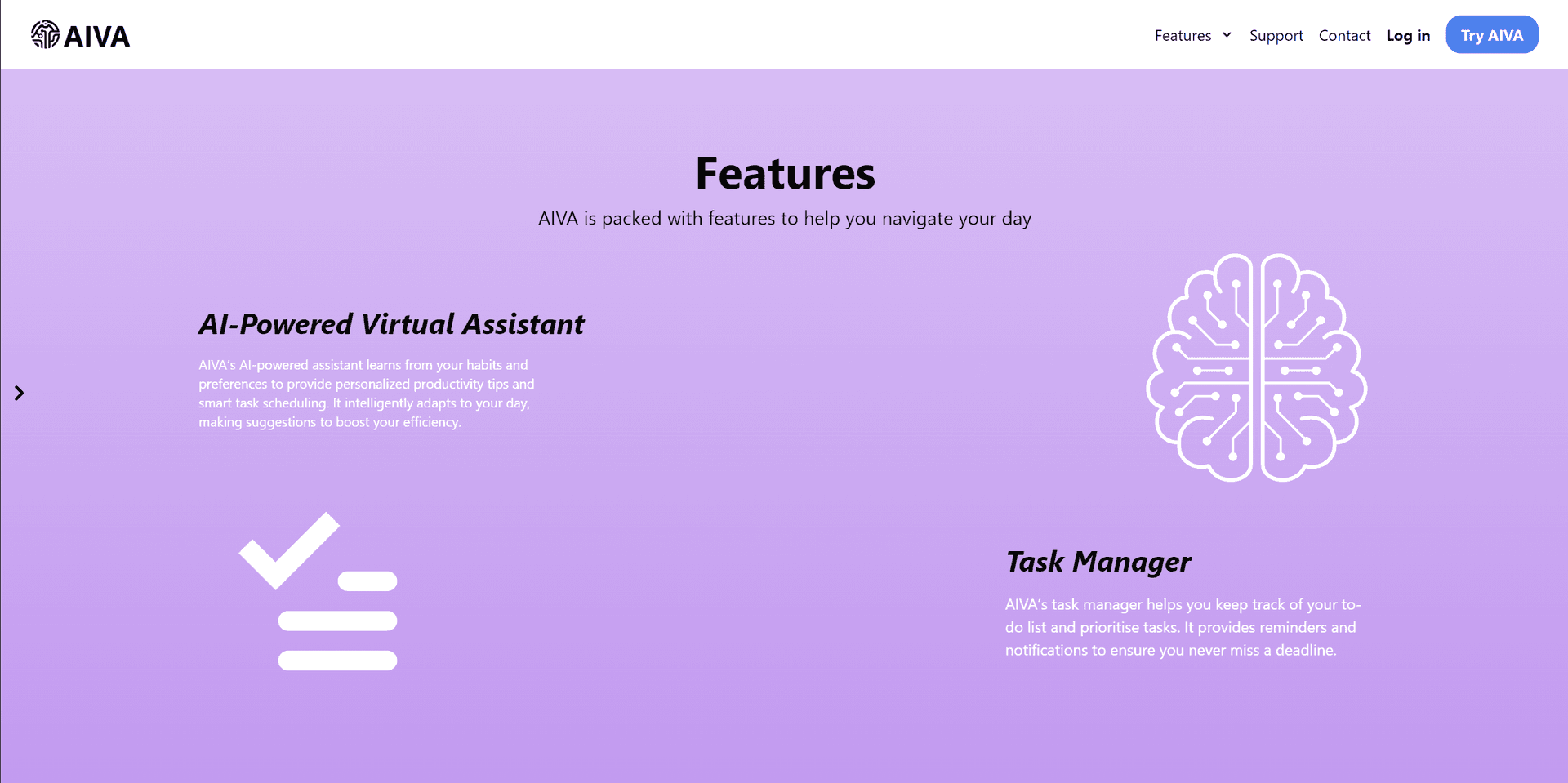Click the Log in link
1568x783 pixels.
click(1408, 35)
